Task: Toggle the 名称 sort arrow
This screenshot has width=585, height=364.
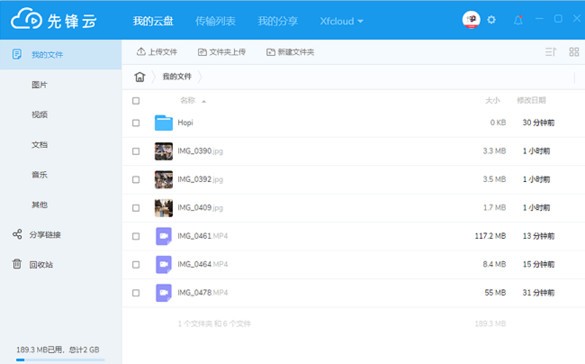Action: click(x=204, y=101)
